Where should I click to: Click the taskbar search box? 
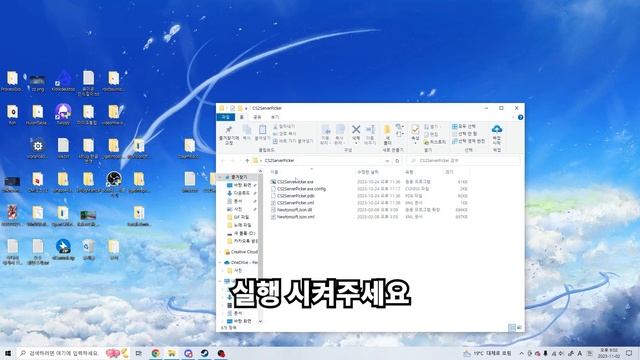point(74,353)
